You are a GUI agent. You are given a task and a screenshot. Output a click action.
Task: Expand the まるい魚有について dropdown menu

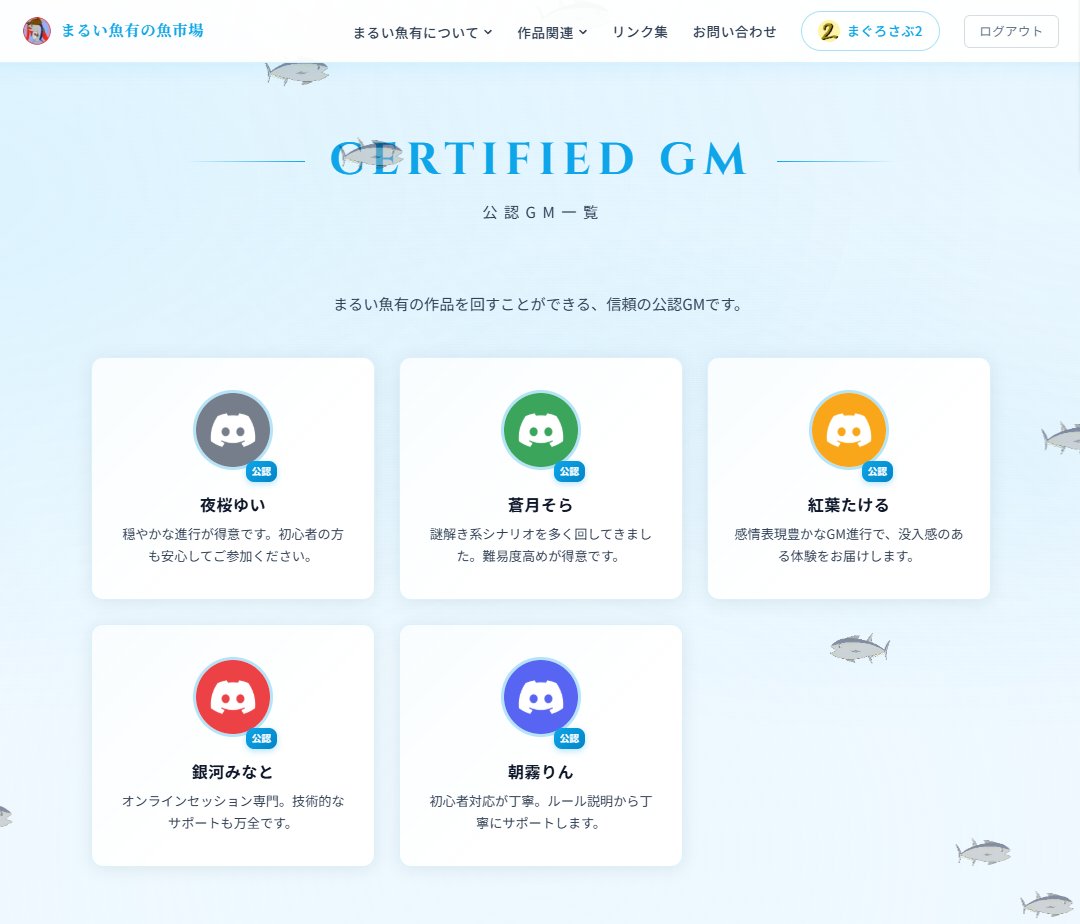422,32
